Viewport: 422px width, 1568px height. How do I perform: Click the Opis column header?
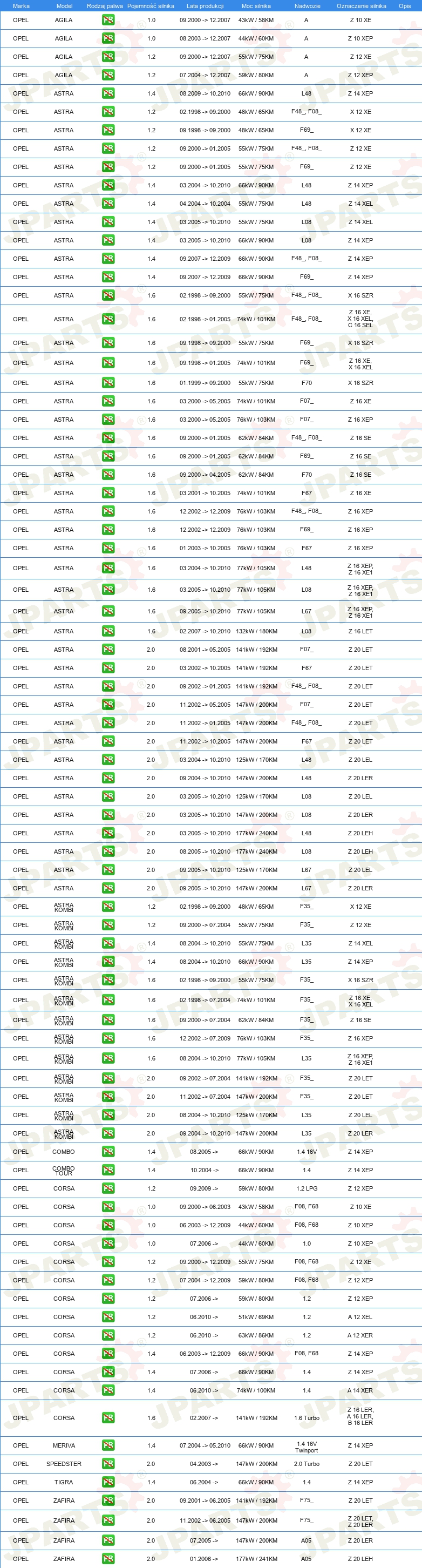pos(405,5)
